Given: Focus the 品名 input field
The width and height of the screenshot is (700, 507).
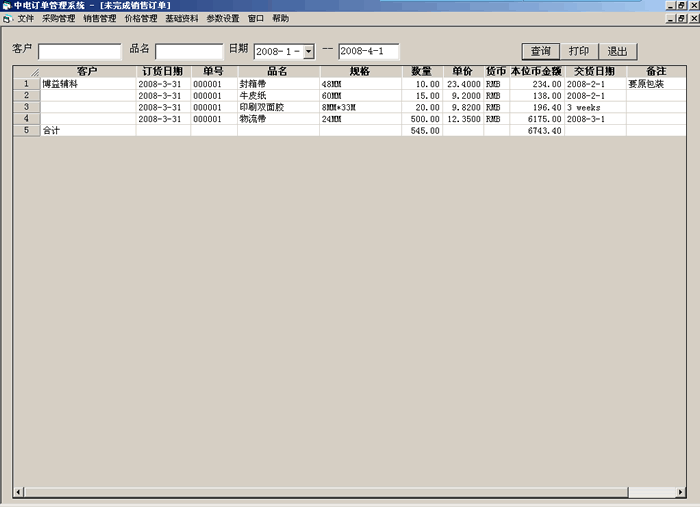Looking at the screenshot, I should pos(189,51).
